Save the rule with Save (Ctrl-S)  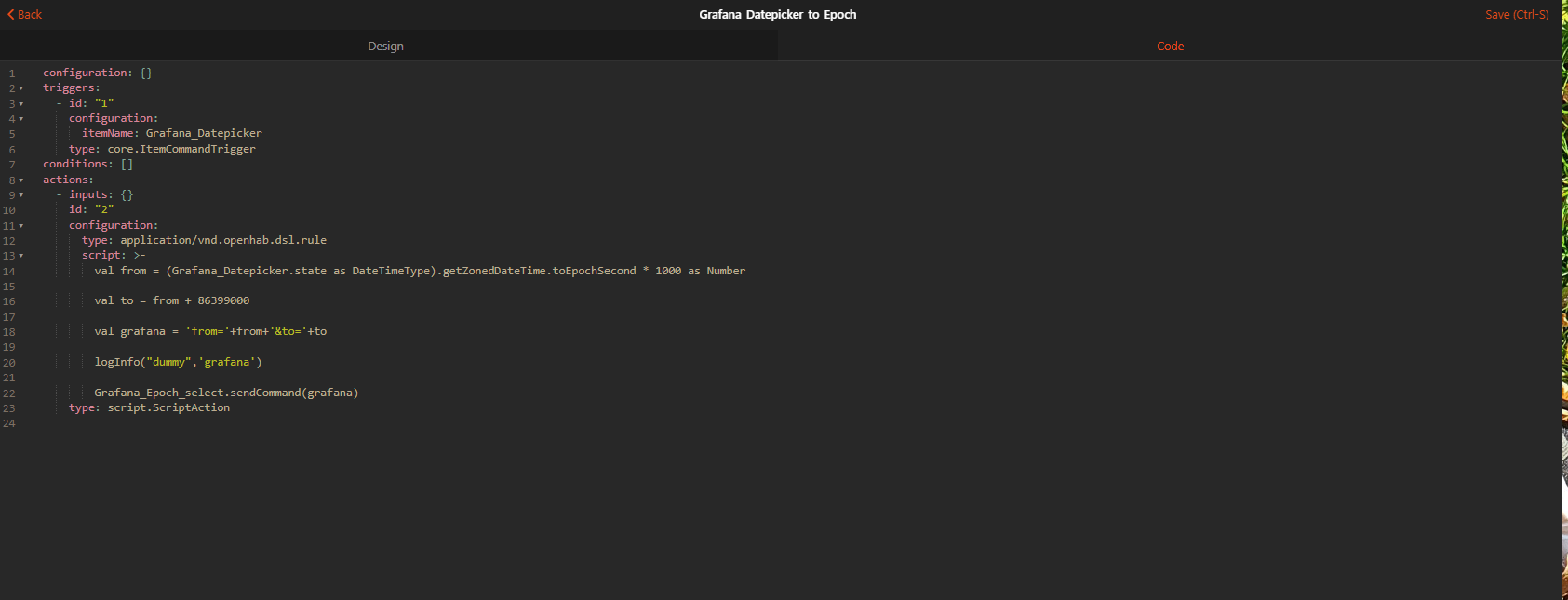pos(1516,14)
